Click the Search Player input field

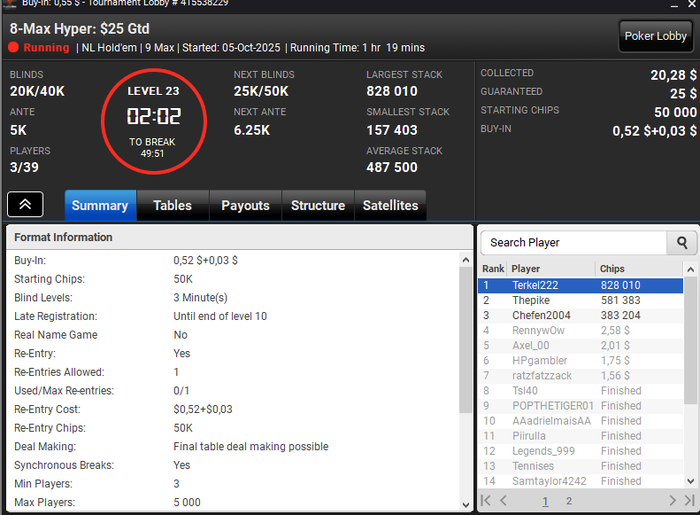pyautogui.click(x=574, y=243)
